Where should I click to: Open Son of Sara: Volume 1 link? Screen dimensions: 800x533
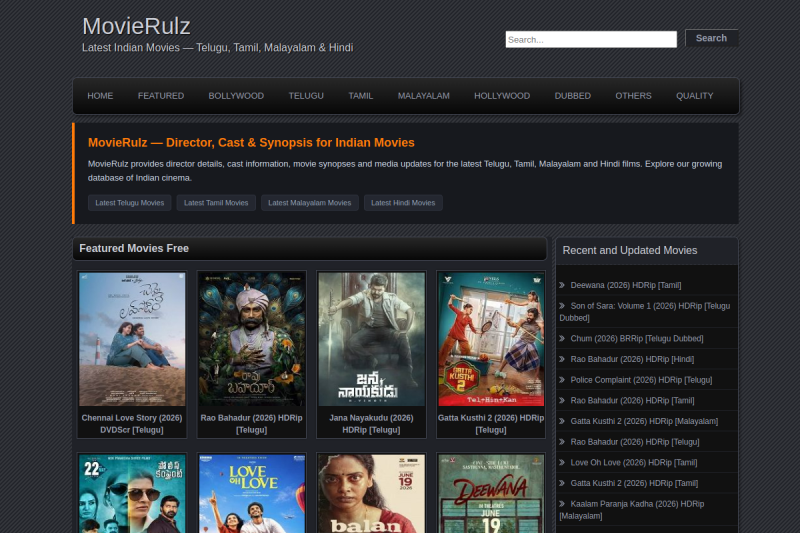point(645,312)
